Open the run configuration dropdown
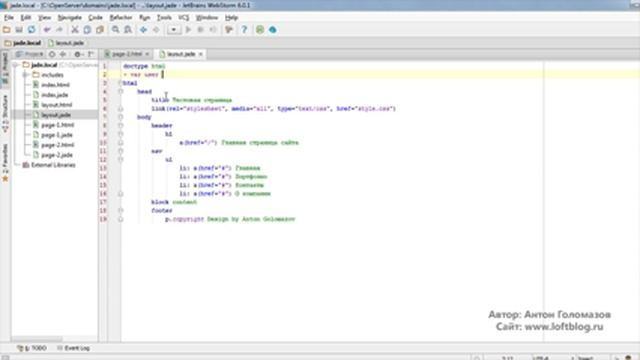640x360 pixels. [x=173, y=30]
